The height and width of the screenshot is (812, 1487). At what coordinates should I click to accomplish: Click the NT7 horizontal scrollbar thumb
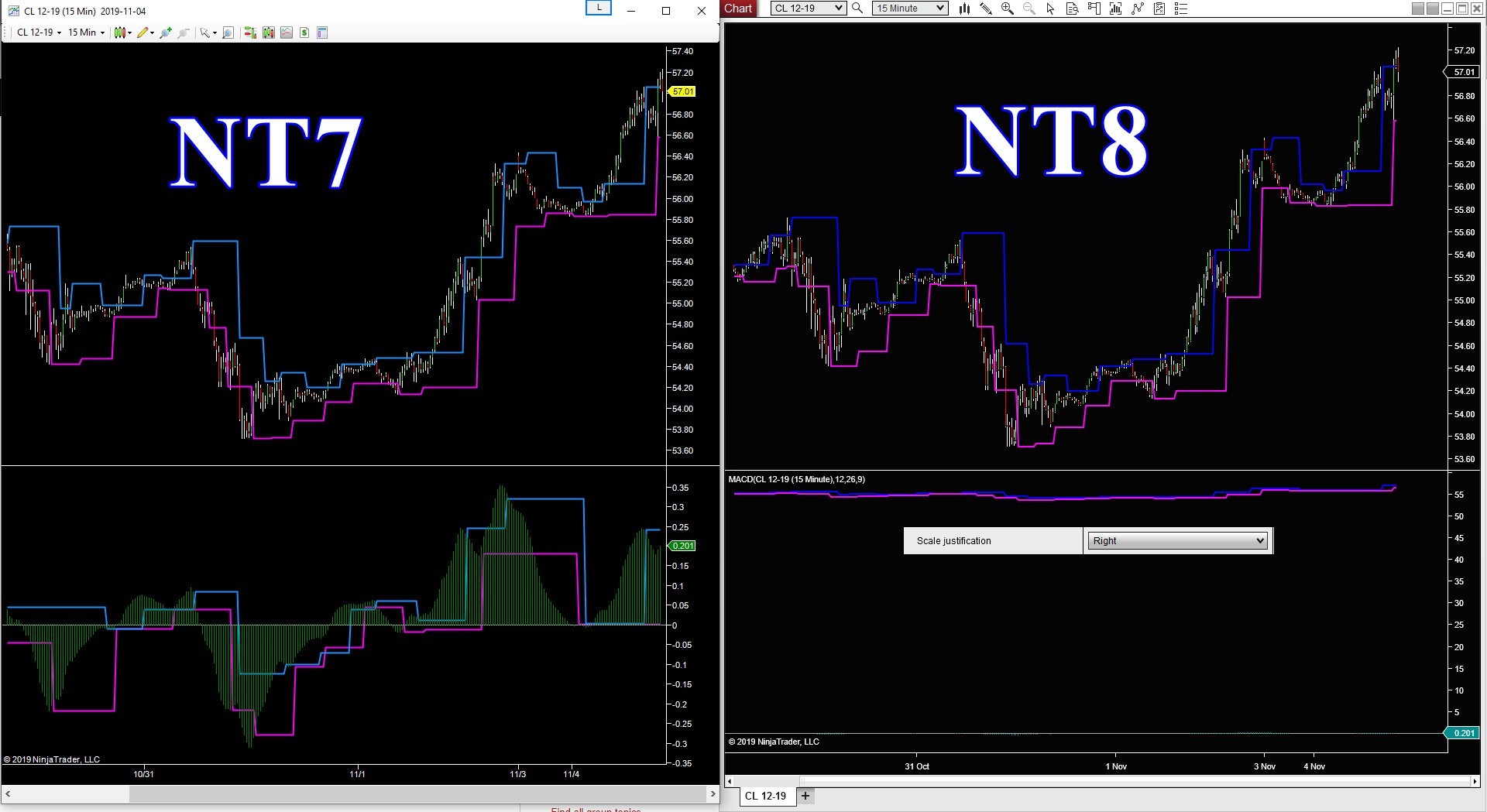pyautogui.click(x=417, y=794)
